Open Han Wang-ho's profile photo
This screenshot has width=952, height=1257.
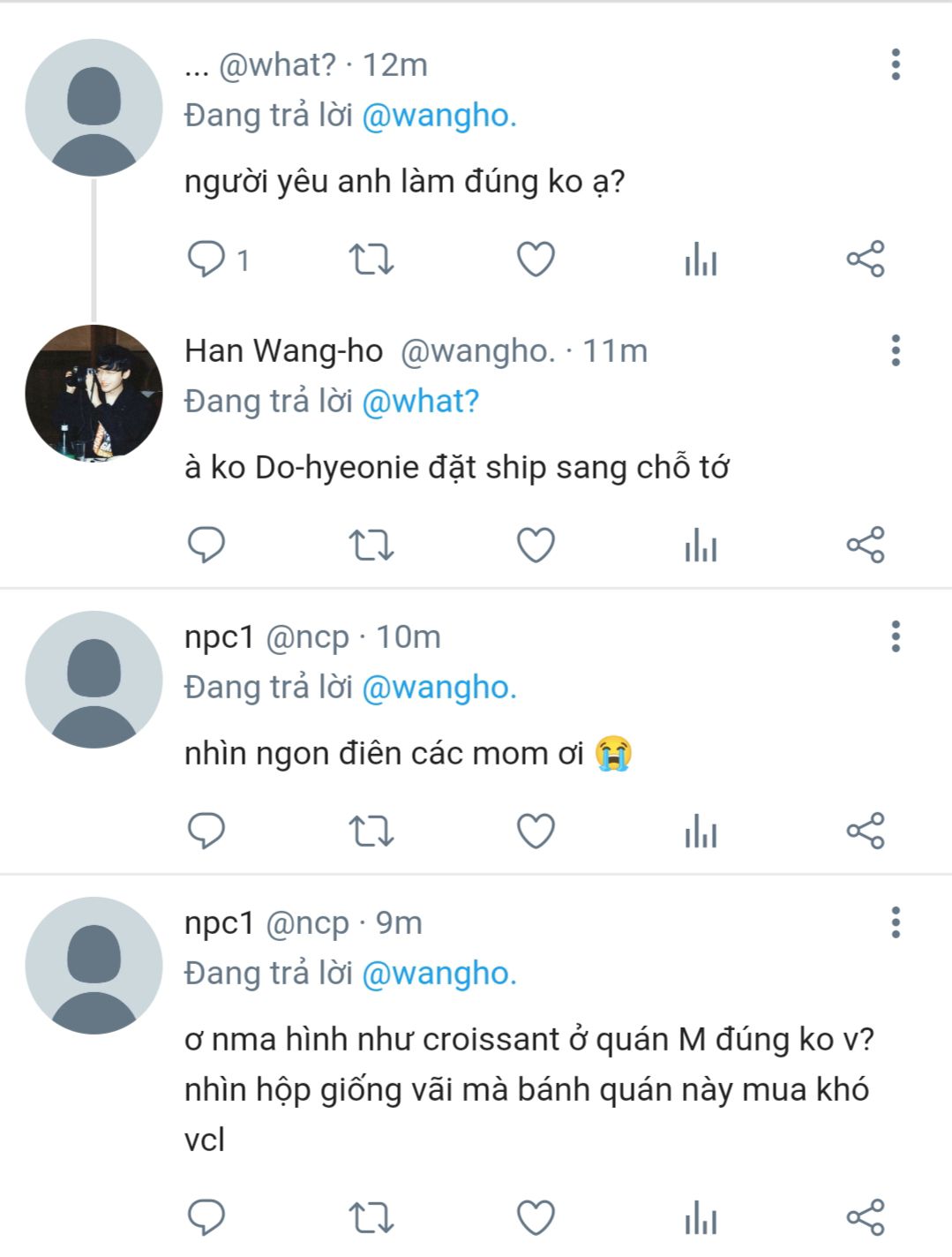tap(94, 393)
